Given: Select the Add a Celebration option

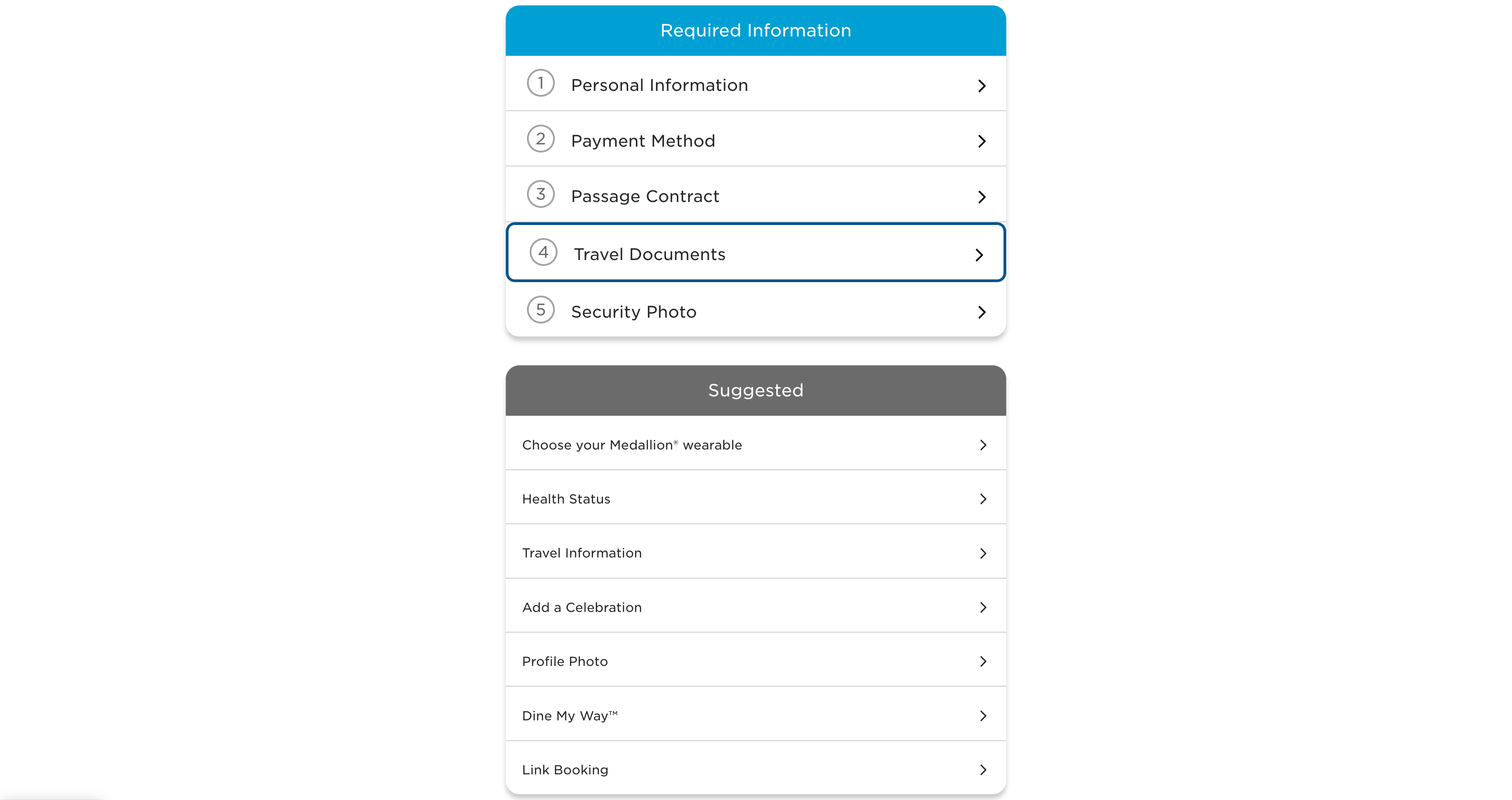Looking at the screenshot, I should [x=755, y=607].
